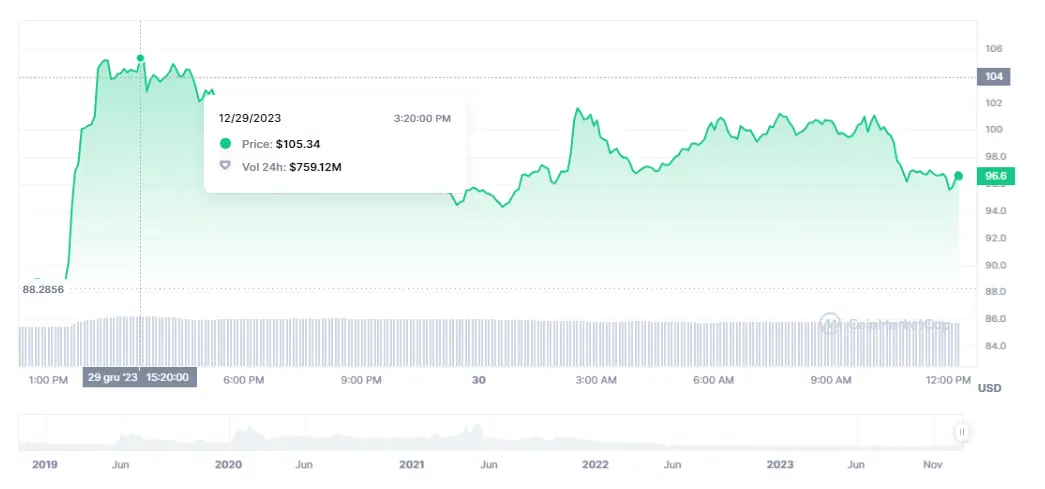Click the green Price circle in tooltip

[226, 144]
